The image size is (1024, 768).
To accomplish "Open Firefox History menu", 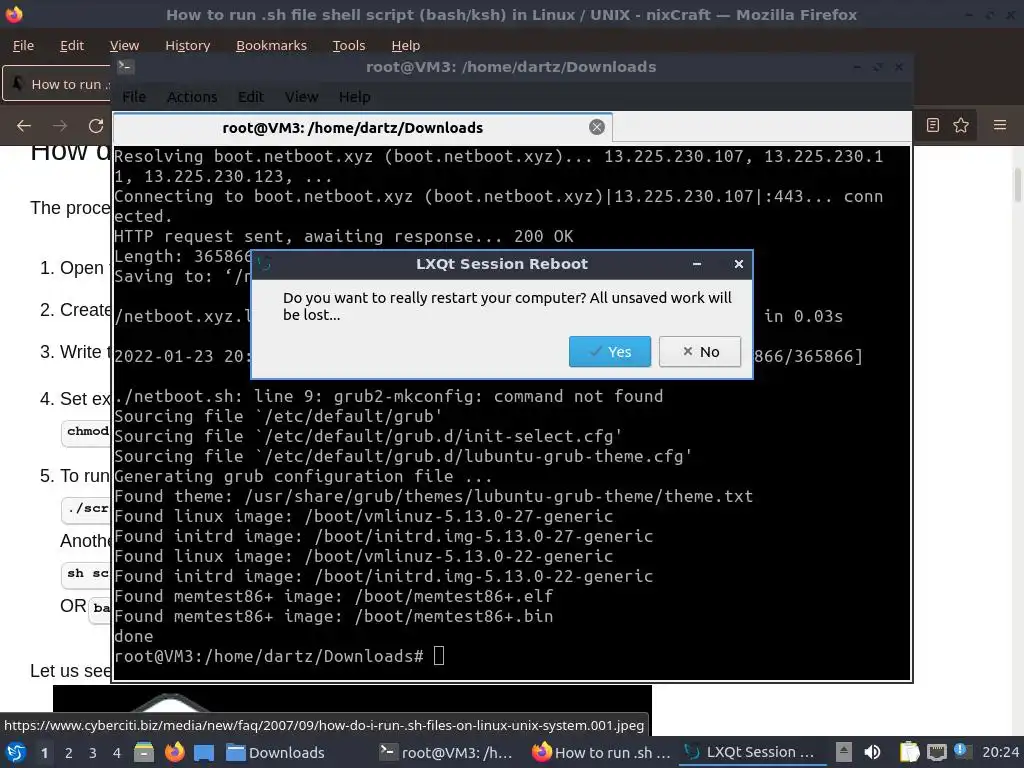I will coord(187,45).
